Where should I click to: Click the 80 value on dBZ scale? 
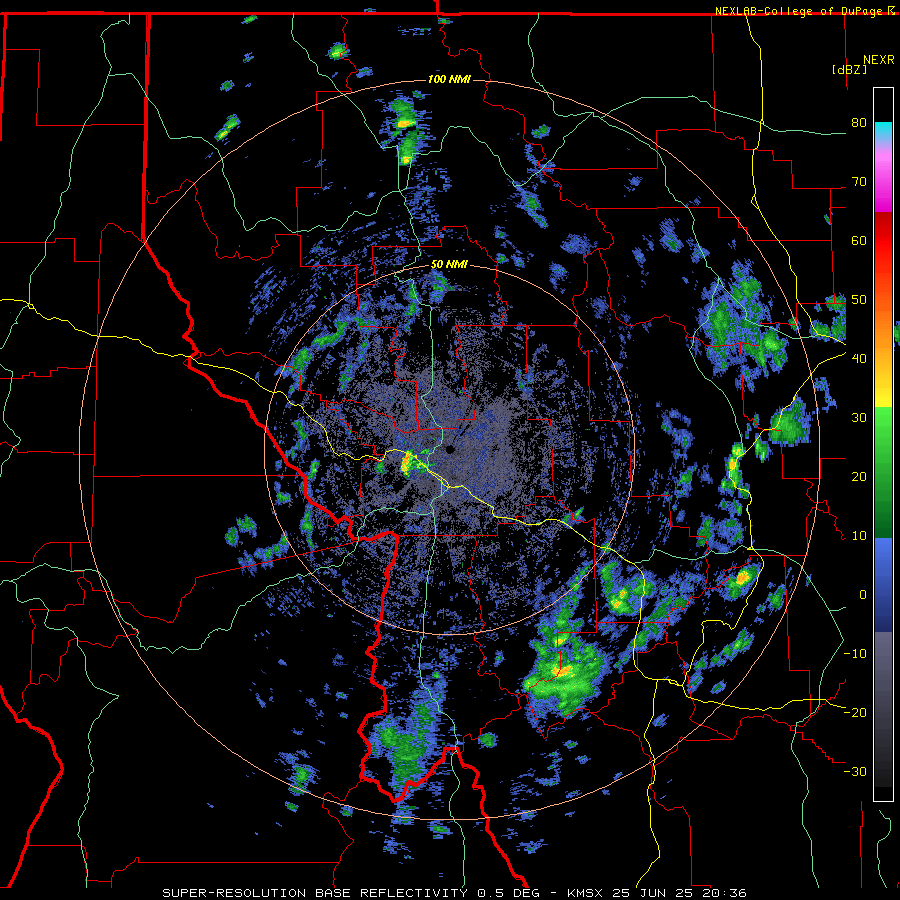pos(859,123)
